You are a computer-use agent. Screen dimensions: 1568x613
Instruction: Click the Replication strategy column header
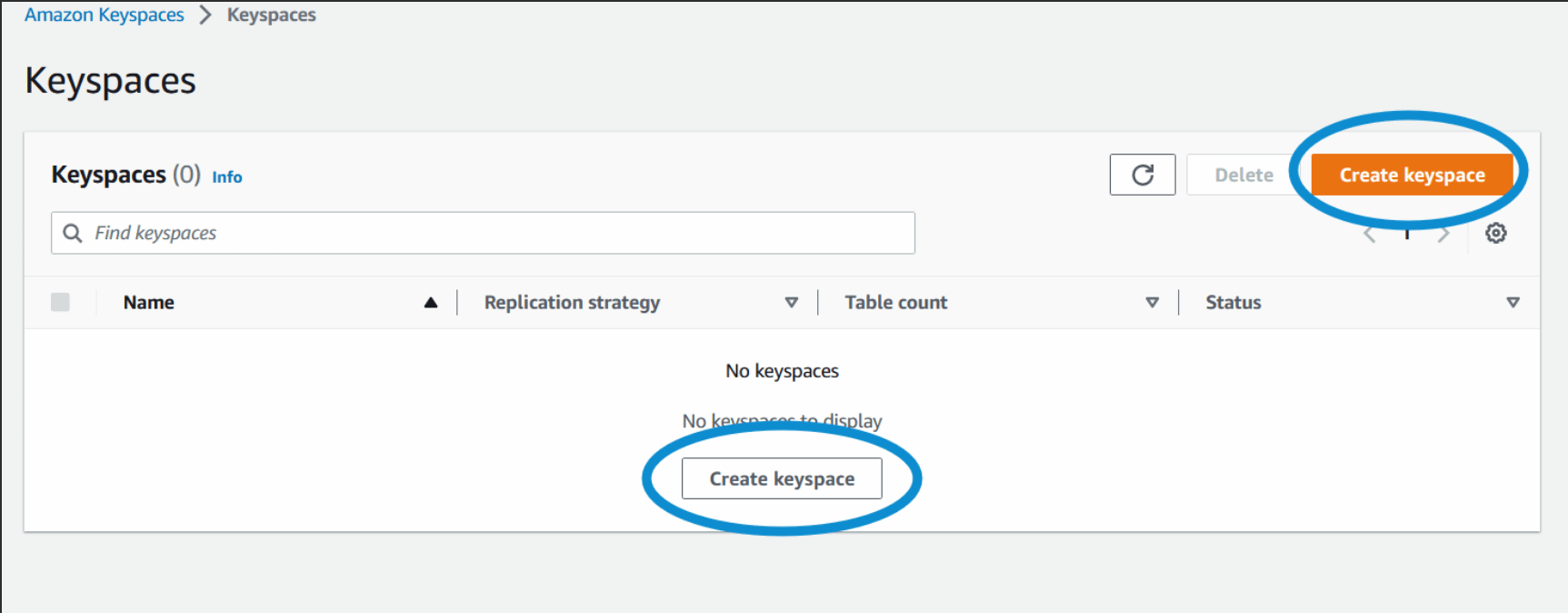(x=572, y=303)
